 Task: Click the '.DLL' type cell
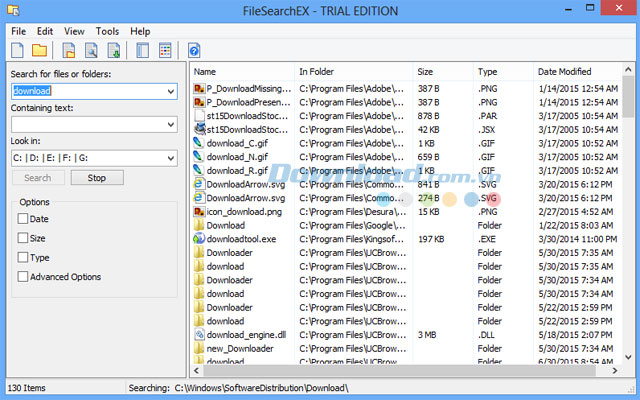[x=486, y=335]
